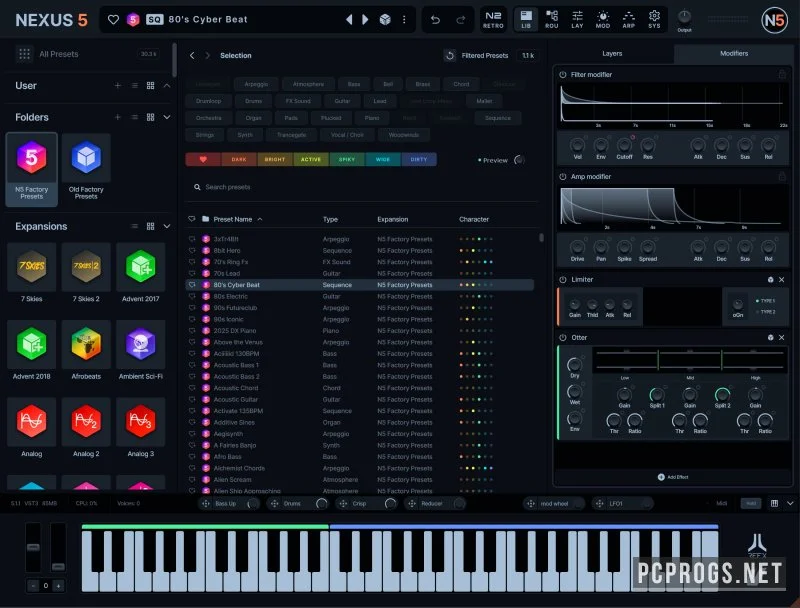This screenshot has height=608, width=800.
Task: Expand the Folders section chevron
Action: click(167, 117)
